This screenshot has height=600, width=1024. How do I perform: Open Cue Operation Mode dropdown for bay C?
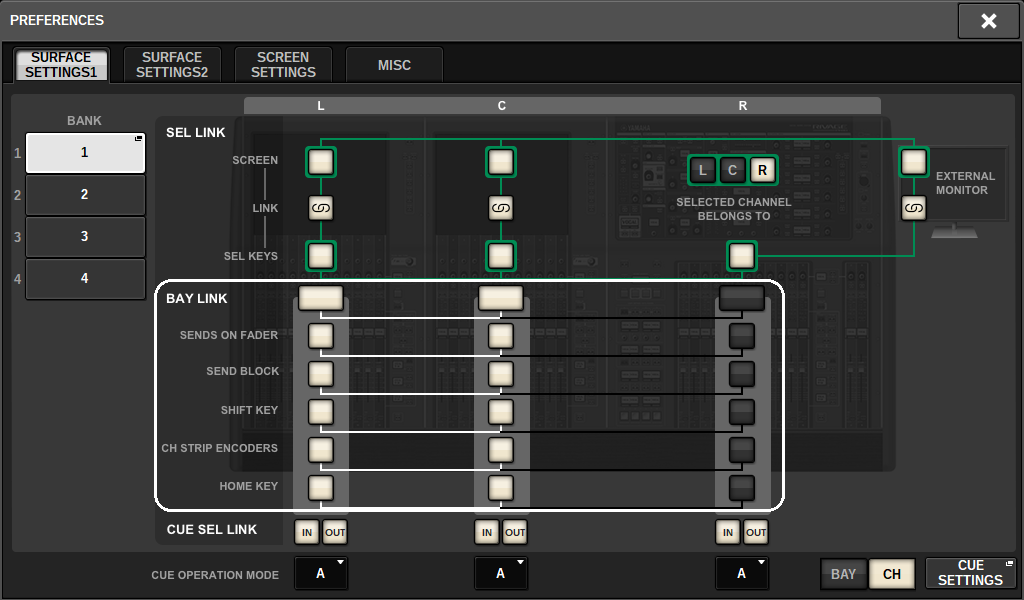pyautogui.click(x=501, y=573)
